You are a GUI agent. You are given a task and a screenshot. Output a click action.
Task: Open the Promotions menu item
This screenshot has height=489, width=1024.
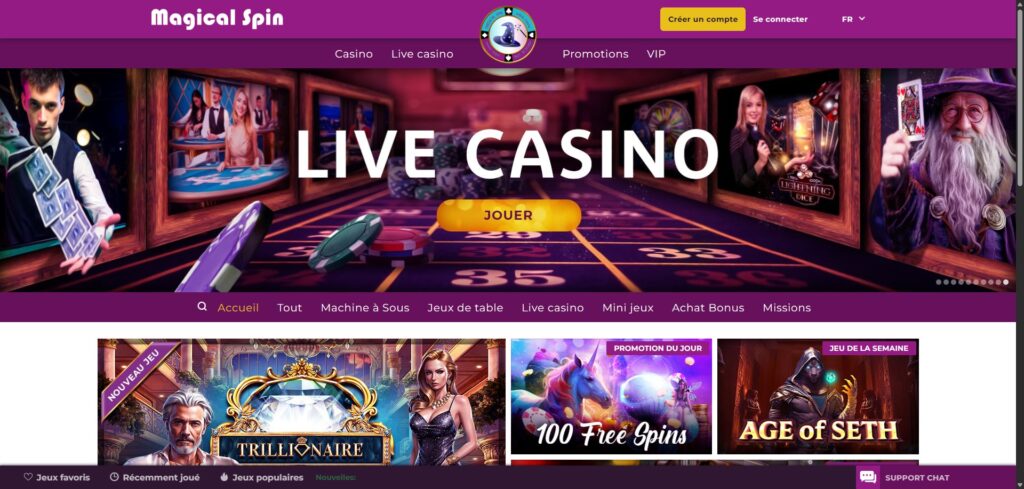coord(595,54)
